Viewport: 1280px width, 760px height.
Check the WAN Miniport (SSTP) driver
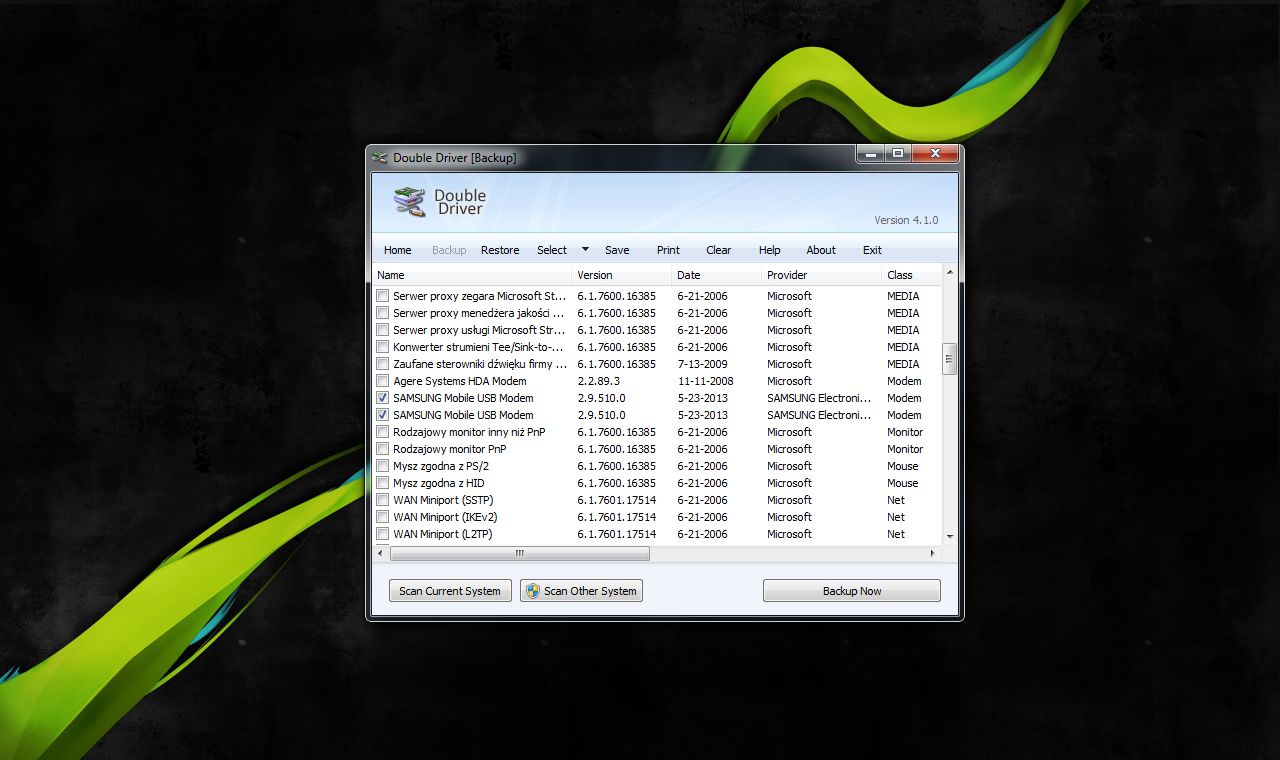pos(383,500)
